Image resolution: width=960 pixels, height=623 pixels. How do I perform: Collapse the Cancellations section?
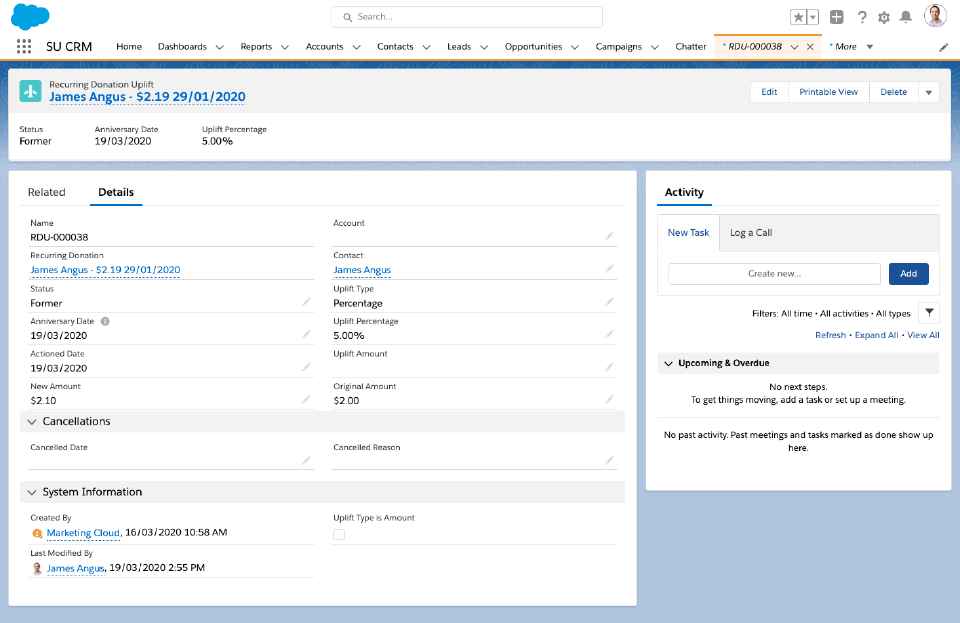pos(32,422)
